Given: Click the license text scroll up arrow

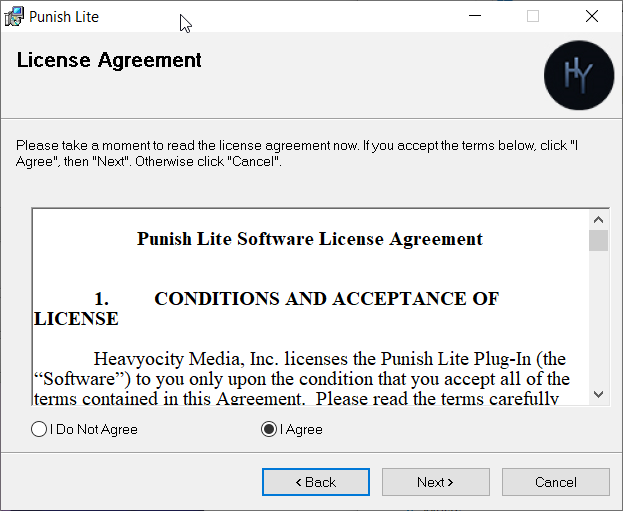Looking at the screenshot, I should 598,220.
